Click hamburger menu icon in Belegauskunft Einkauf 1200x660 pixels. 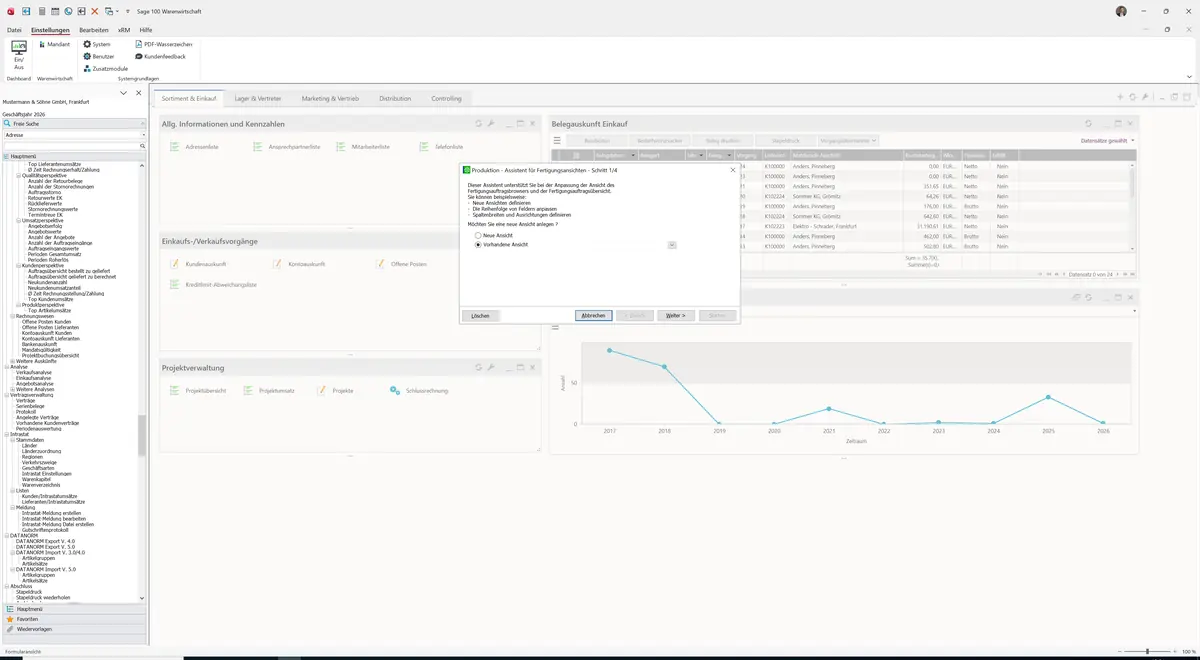(x=557, y=141)
